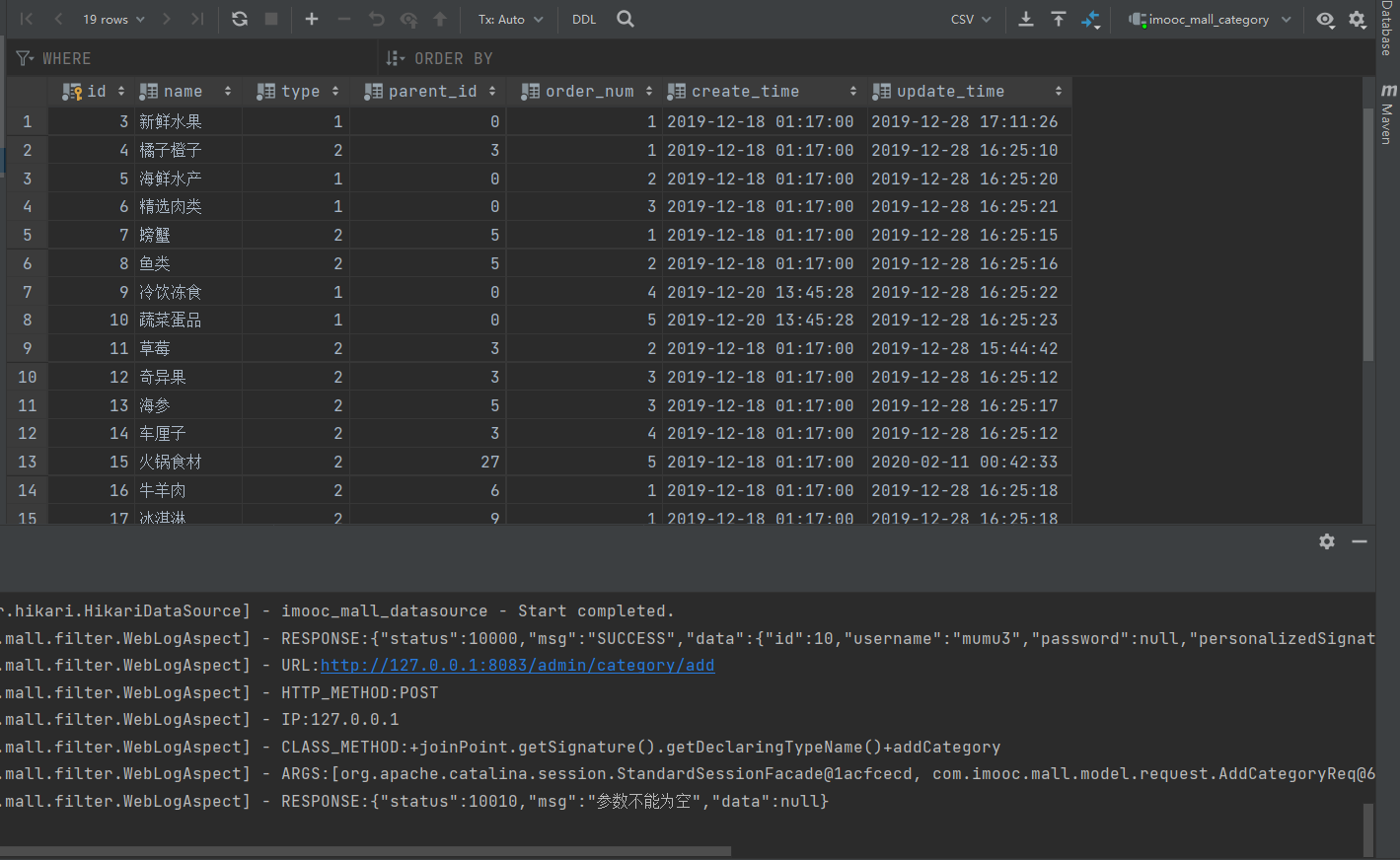Click the import data upload icon
The width and height of the screenshot is (1400, 860).
click(1059, 19)
